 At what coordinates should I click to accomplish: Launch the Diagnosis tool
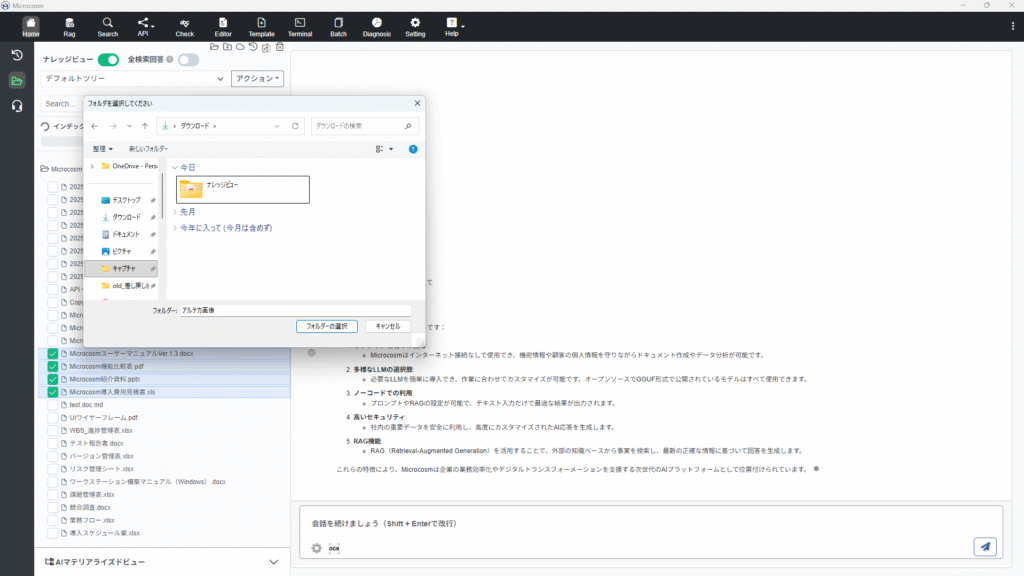coord(376,26)
